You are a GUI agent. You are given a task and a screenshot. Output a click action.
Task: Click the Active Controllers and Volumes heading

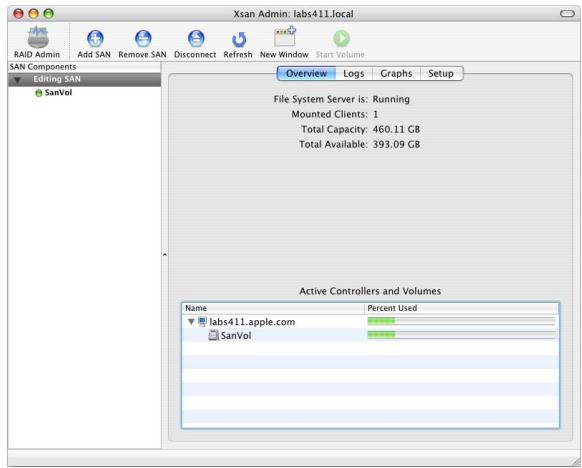370,291
